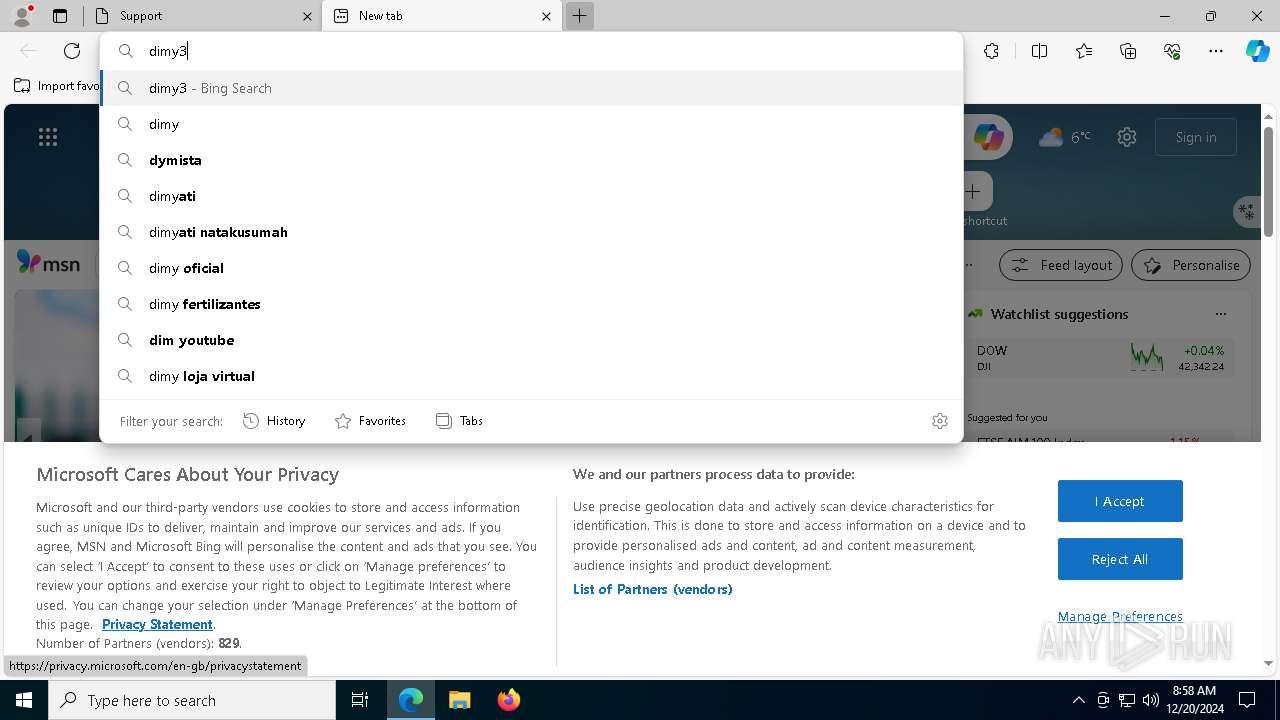Open the Feed layout options
The image size is (1280, 720).
tap(1061, 265)
